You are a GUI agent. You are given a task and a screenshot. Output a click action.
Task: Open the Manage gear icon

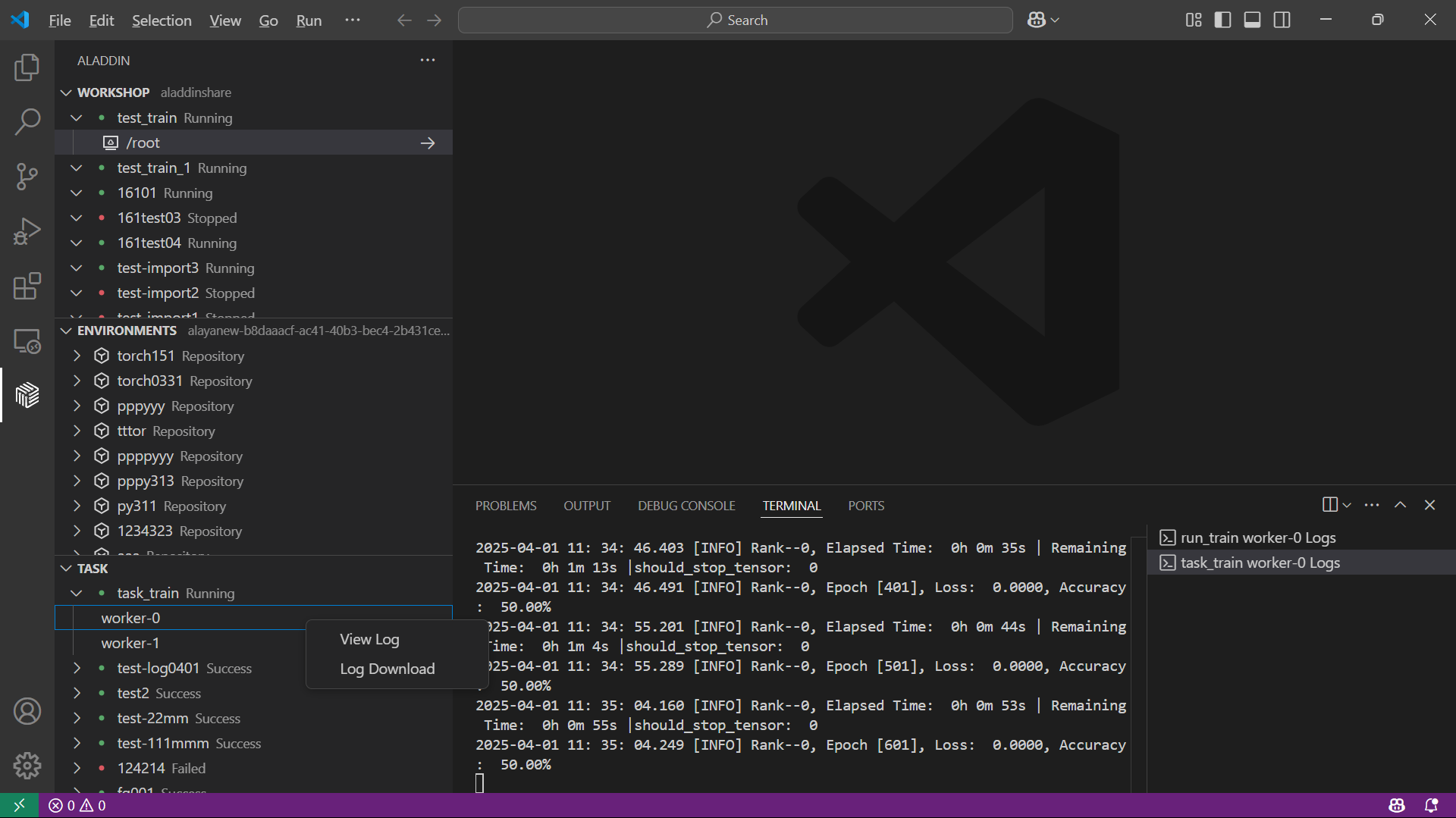(x=27, y=766)
